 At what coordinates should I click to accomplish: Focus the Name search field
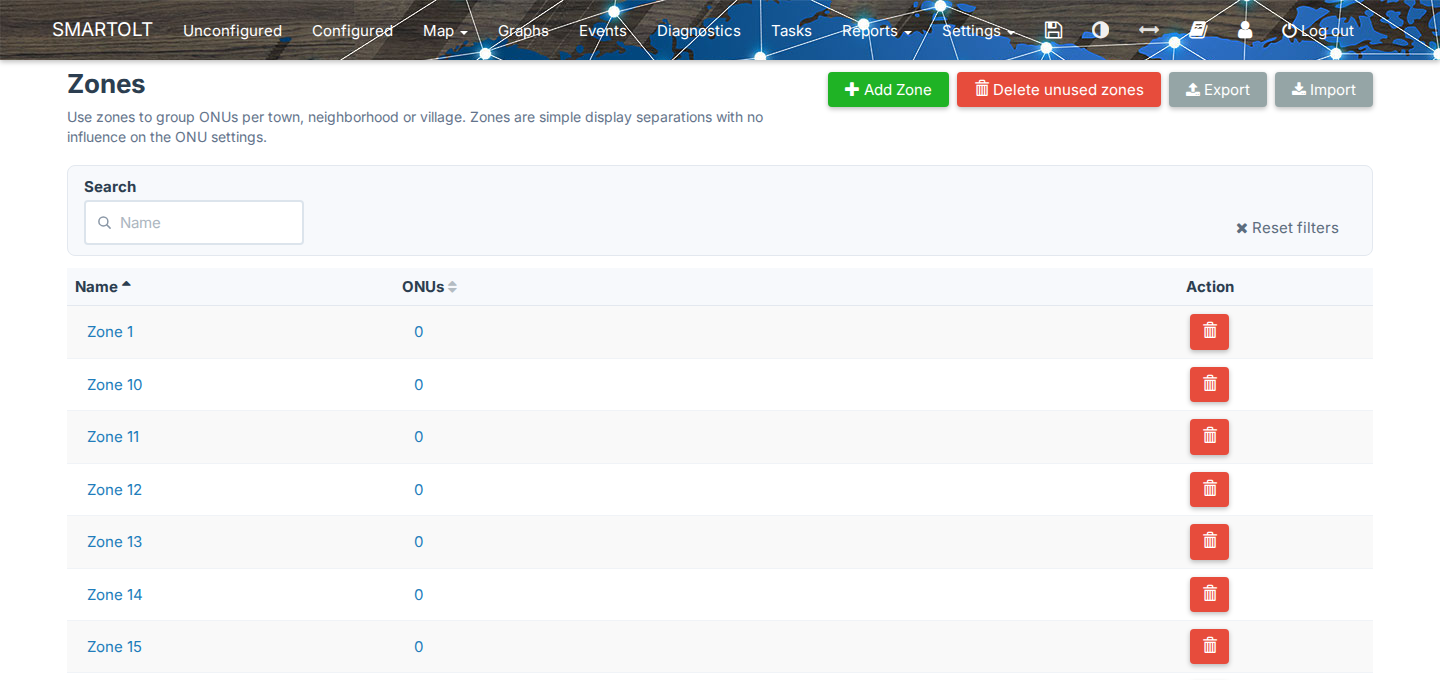click(x=194, y=223)
